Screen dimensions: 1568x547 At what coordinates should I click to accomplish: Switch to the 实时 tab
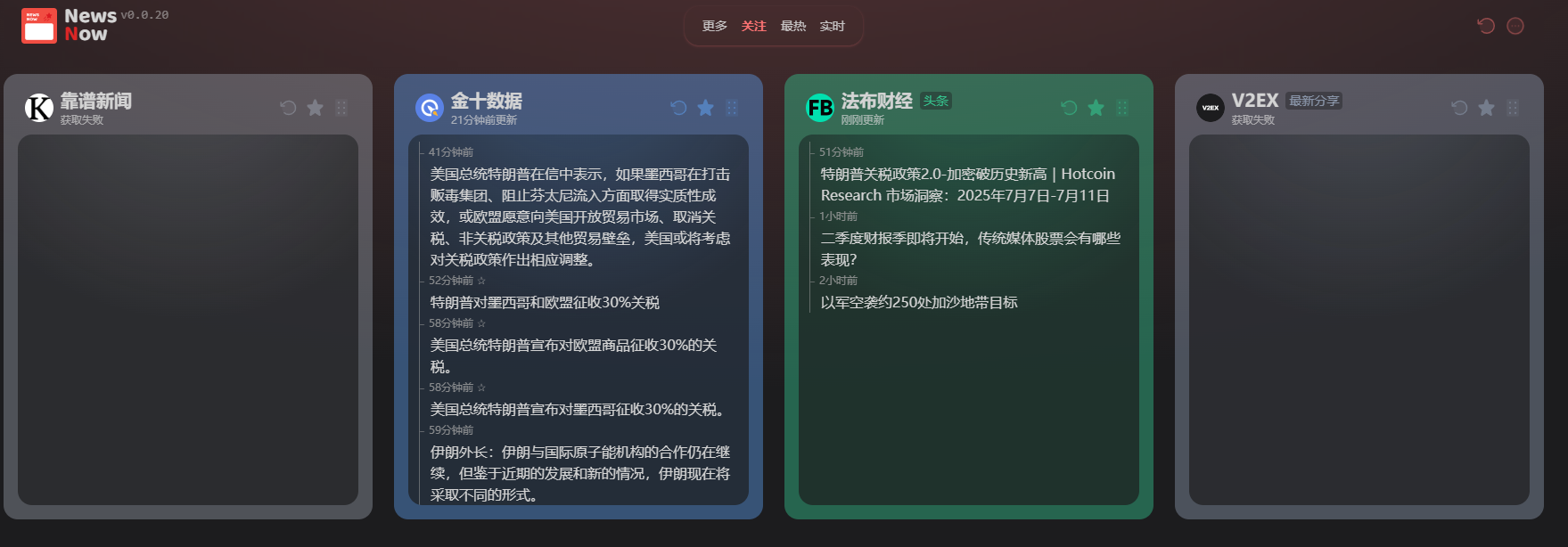(x=833, y=26)
